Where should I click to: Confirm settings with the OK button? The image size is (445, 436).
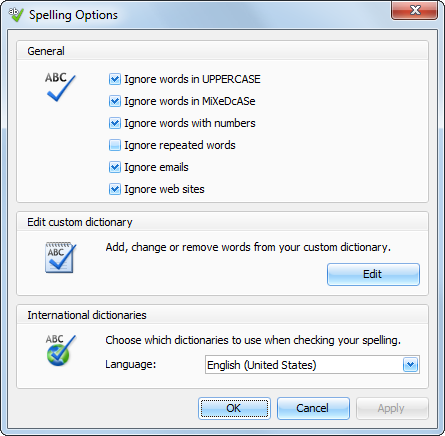(x=234, y=408)
